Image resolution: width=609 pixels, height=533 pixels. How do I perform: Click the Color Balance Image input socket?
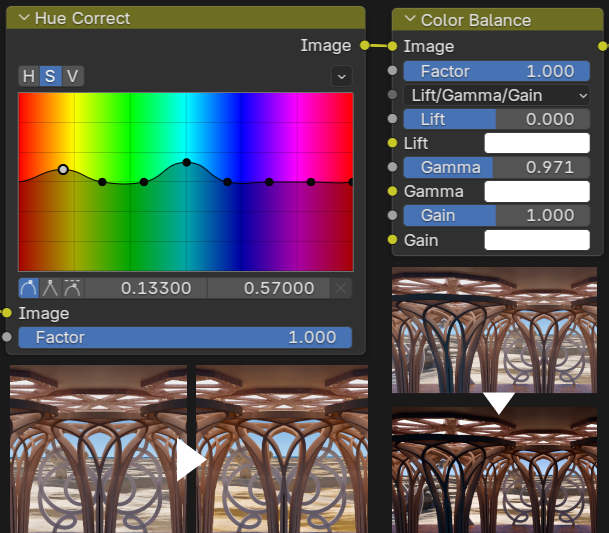click(393, 46)
